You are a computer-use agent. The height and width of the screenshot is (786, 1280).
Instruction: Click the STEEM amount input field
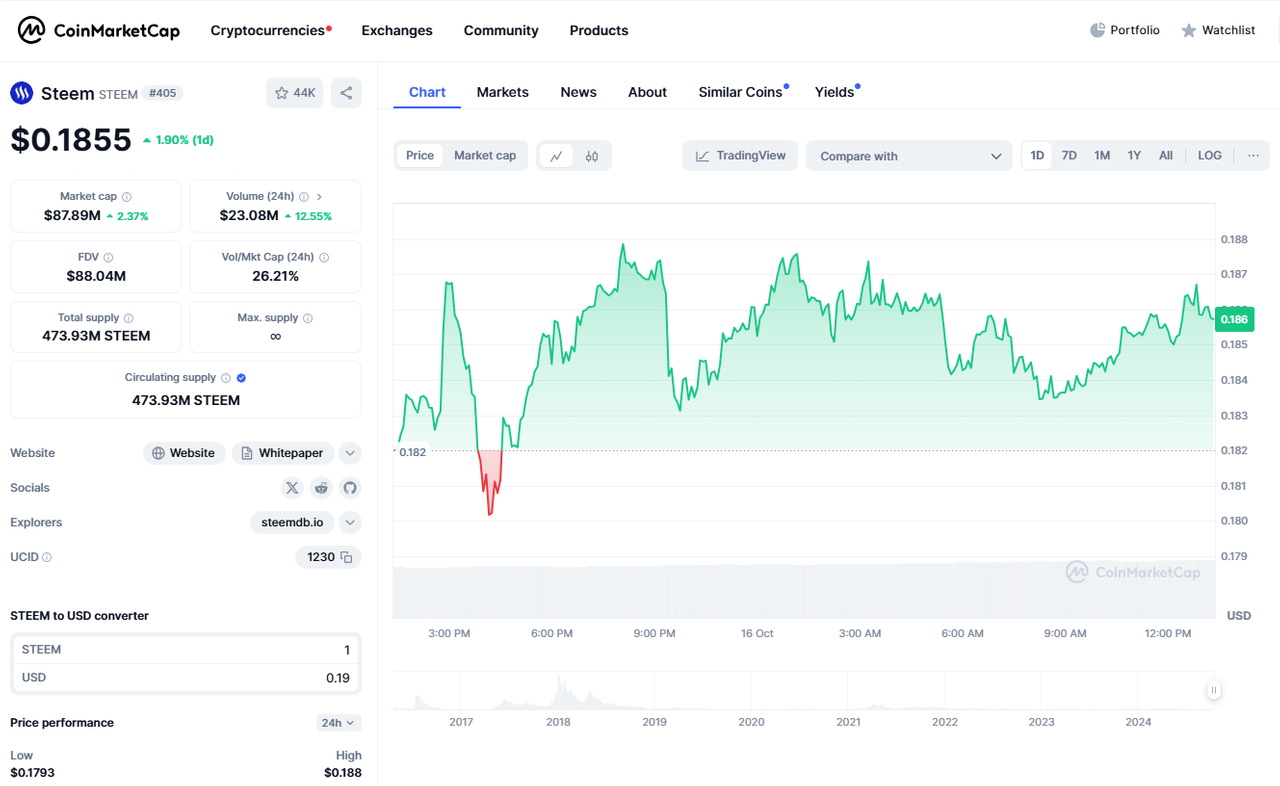(186, 650)
